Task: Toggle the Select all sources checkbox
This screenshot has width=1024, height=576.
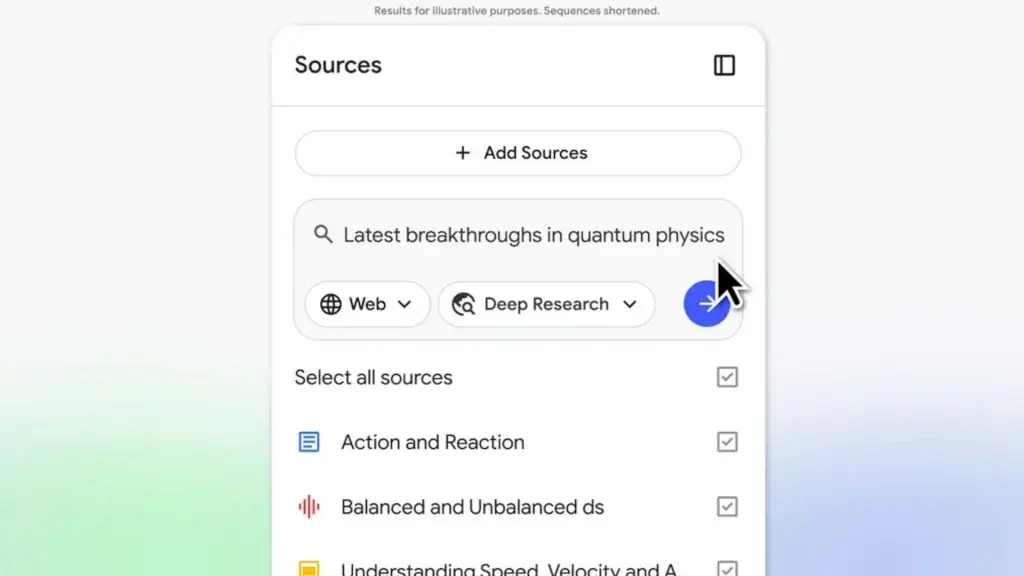Action: (x=727, y=377)
